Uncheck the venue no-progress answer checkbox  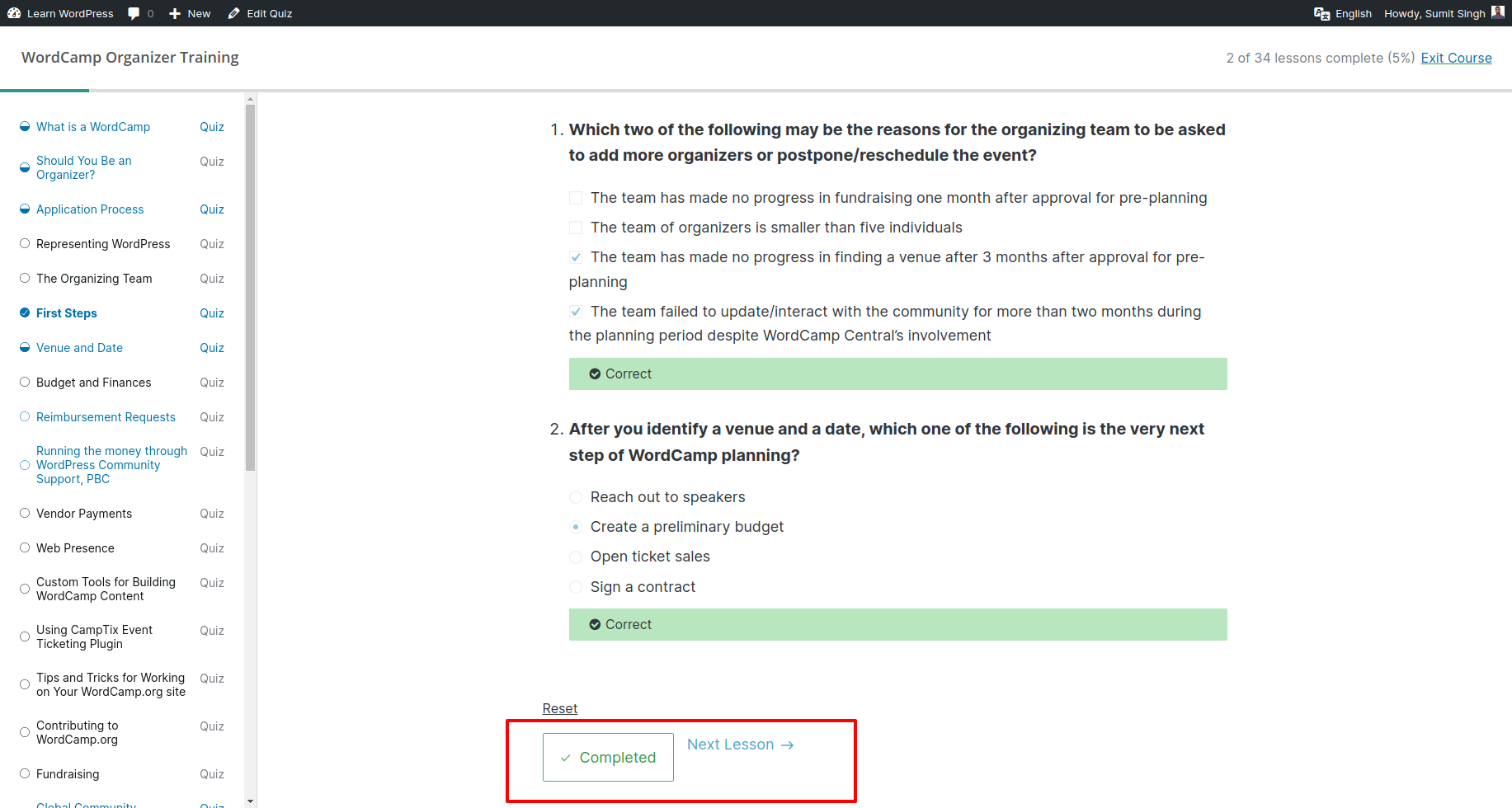point(575,256)
